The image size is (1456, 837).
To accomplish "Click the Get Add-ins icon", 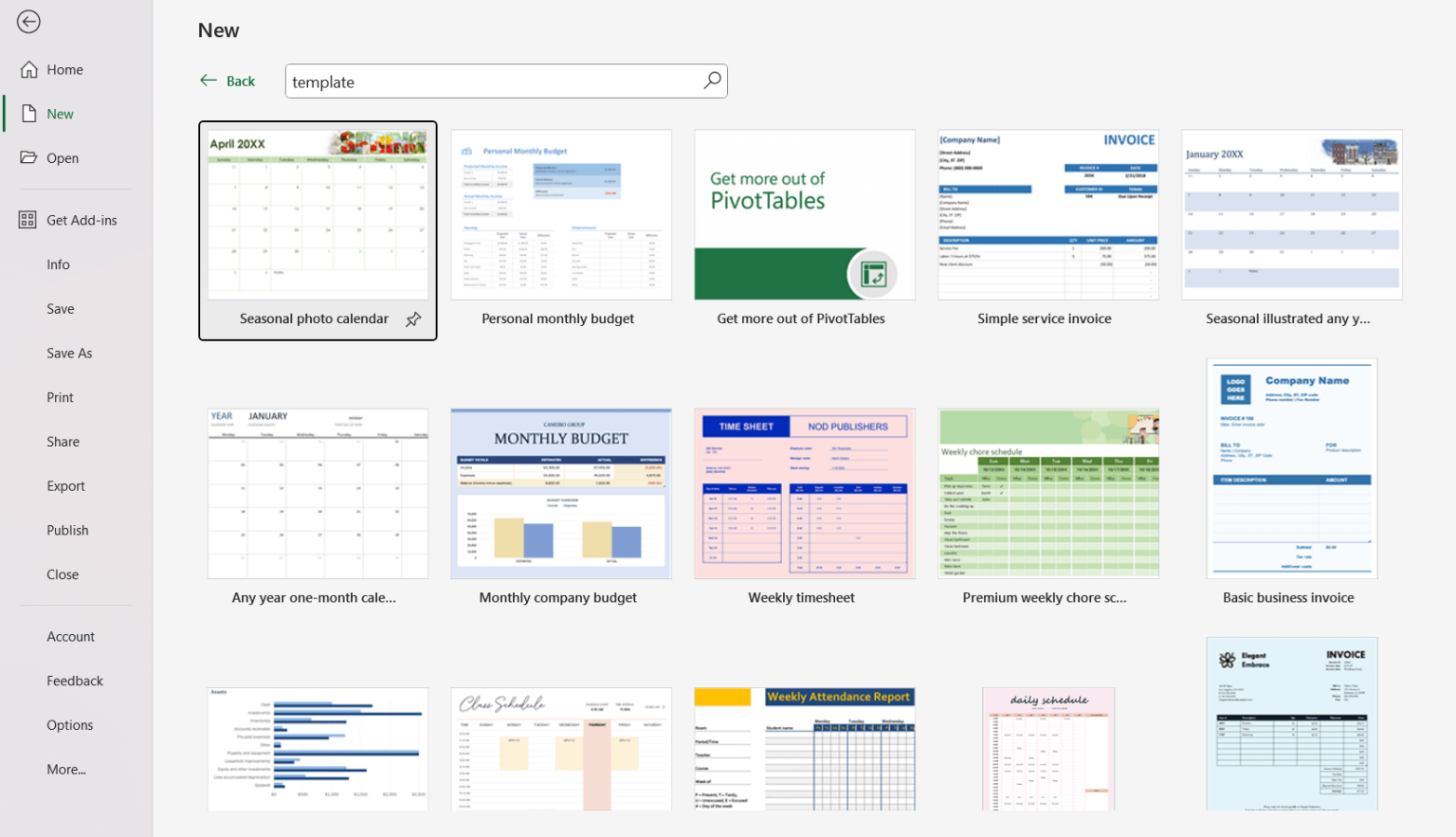I will tap(27, 219).
